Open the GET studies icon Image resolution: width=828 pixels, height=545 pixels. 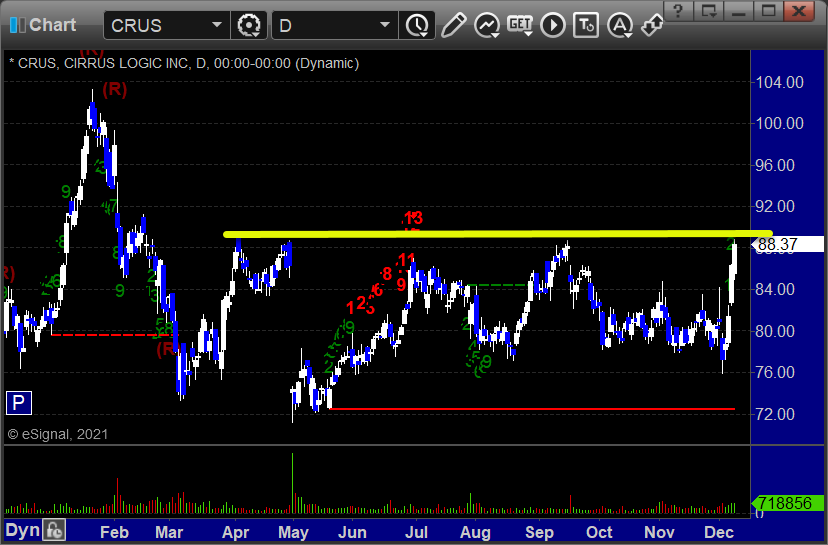[x=520, y=25]
